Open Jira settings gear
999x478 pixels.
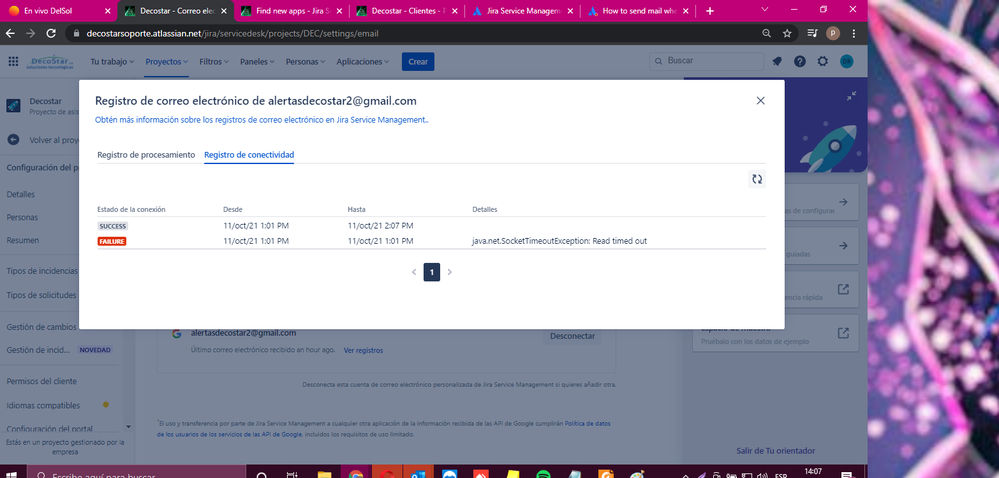coord(823,61)
